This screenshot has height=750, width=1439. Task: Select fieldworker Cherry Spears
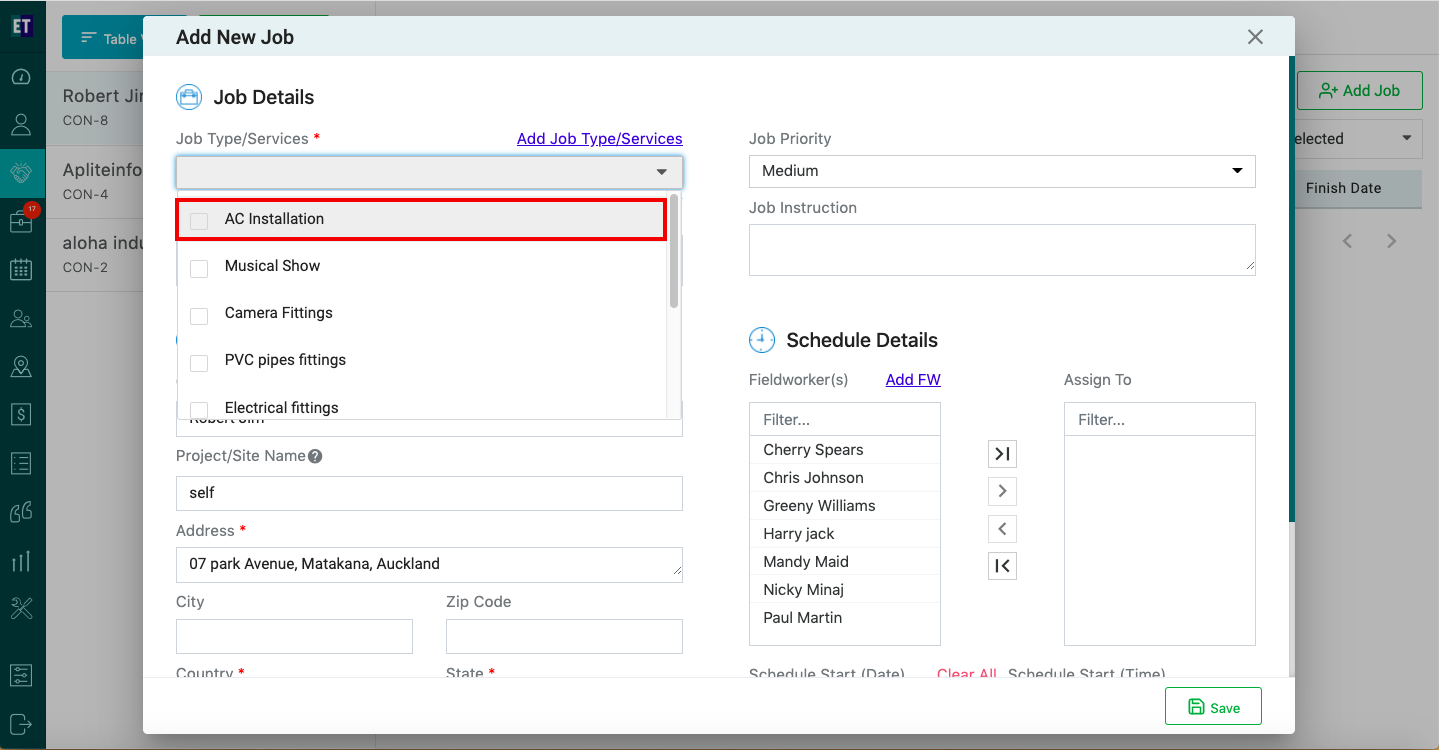845,450
